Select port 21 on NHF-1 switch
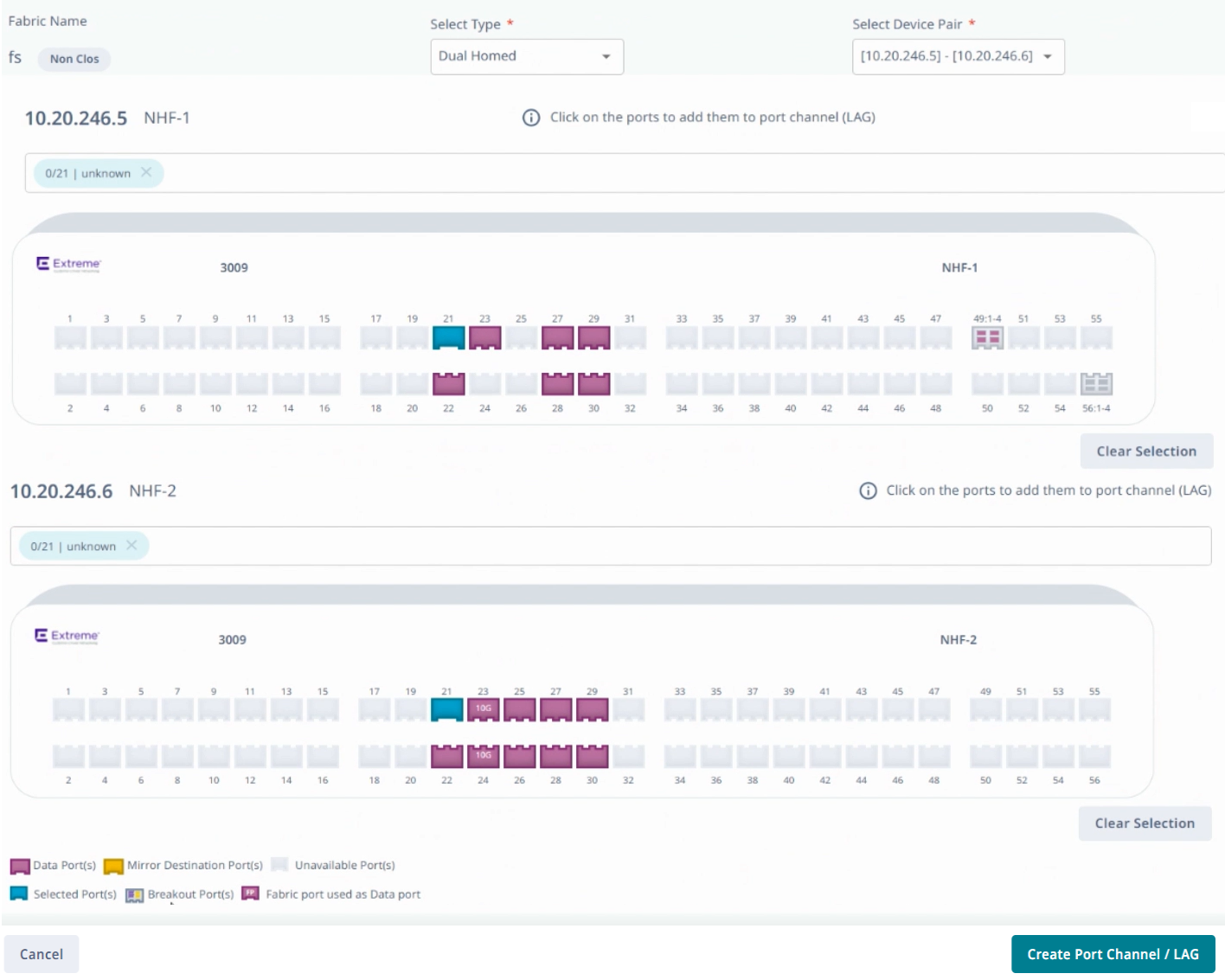 point(448,337)
